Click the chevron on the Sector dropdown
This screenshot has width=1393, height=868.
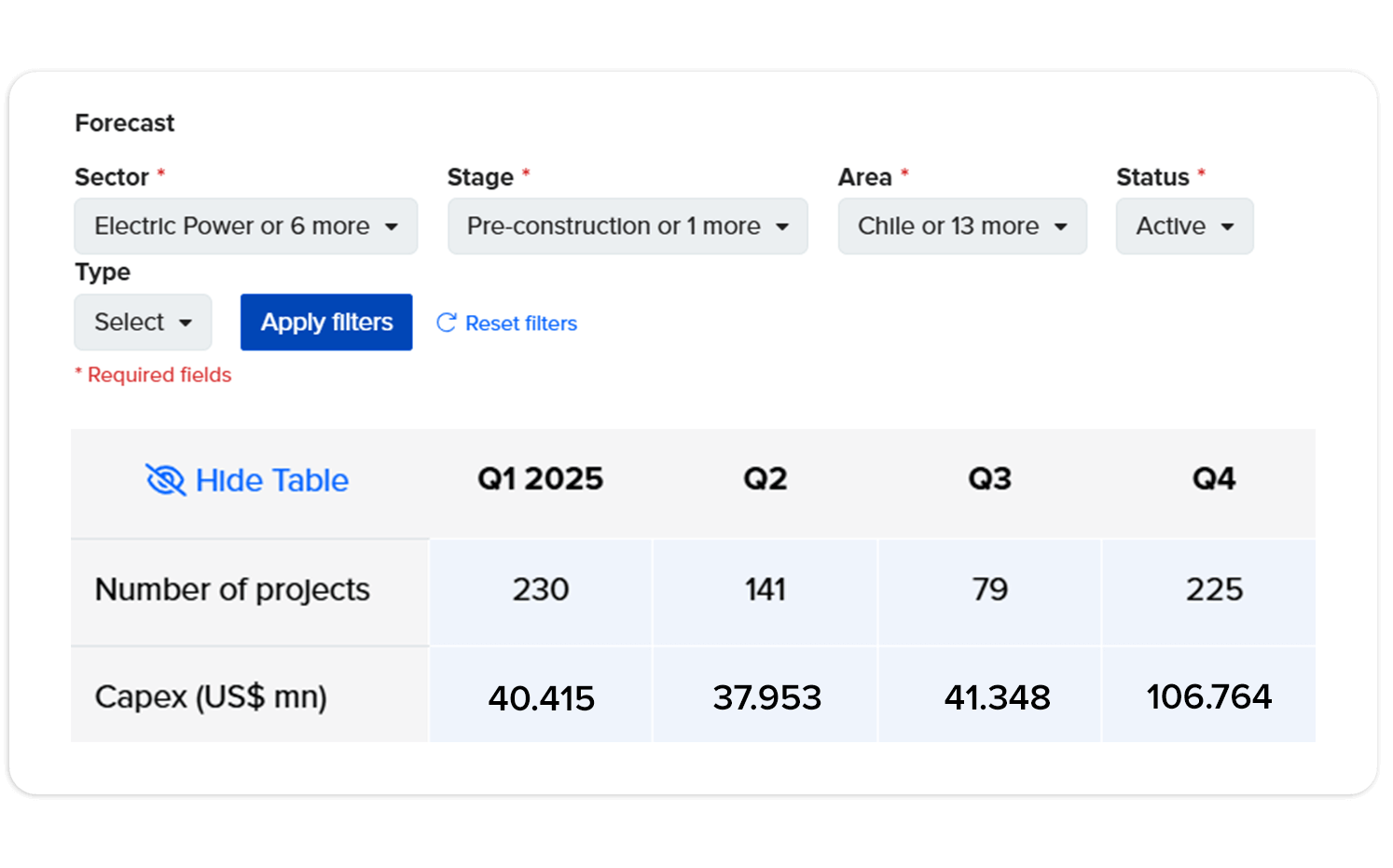pos(393,226)
